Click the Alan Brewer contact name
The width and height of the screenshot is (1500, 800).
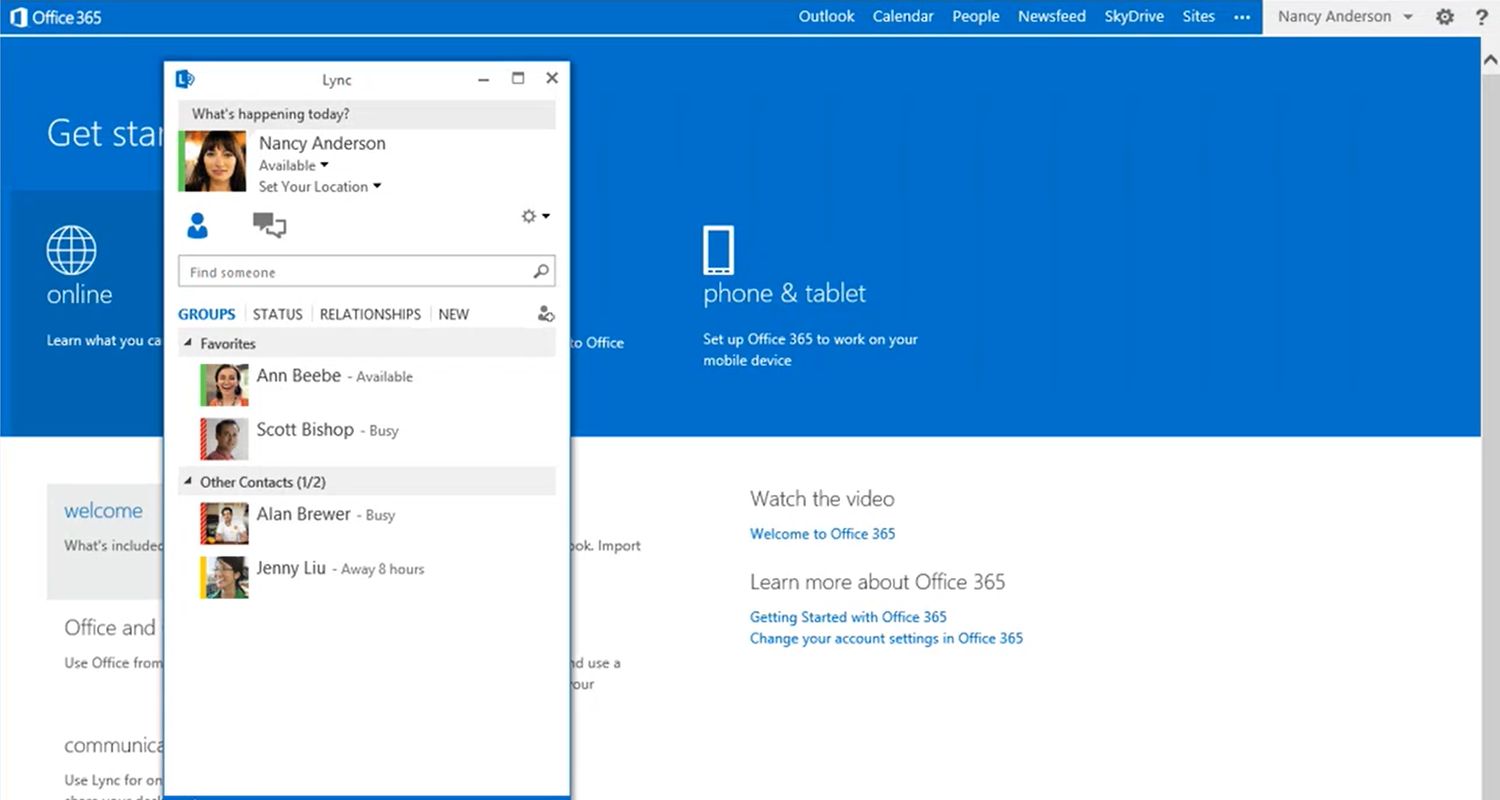point(303,514)
